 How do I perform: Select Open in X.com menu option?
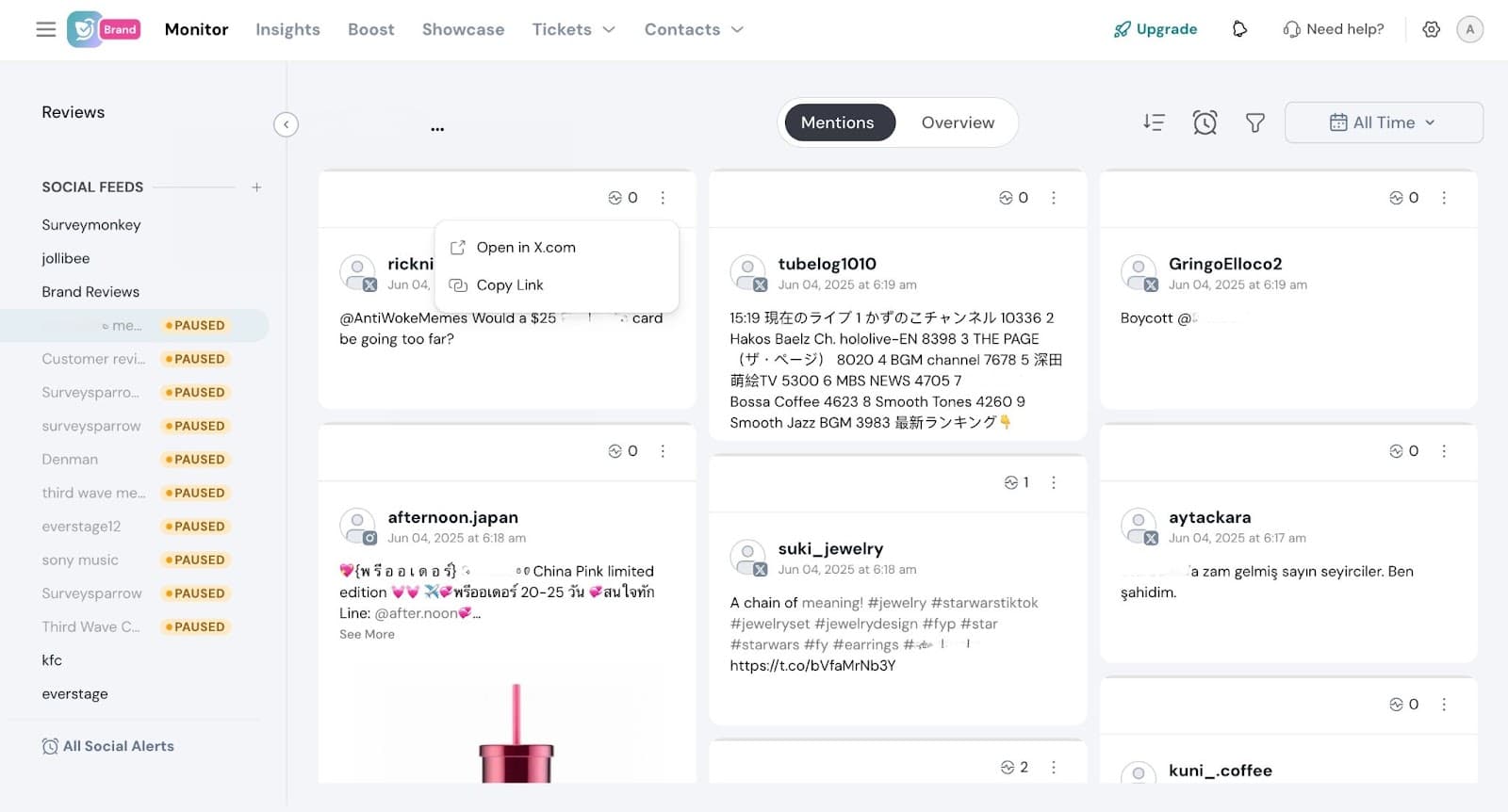(525, 248)
